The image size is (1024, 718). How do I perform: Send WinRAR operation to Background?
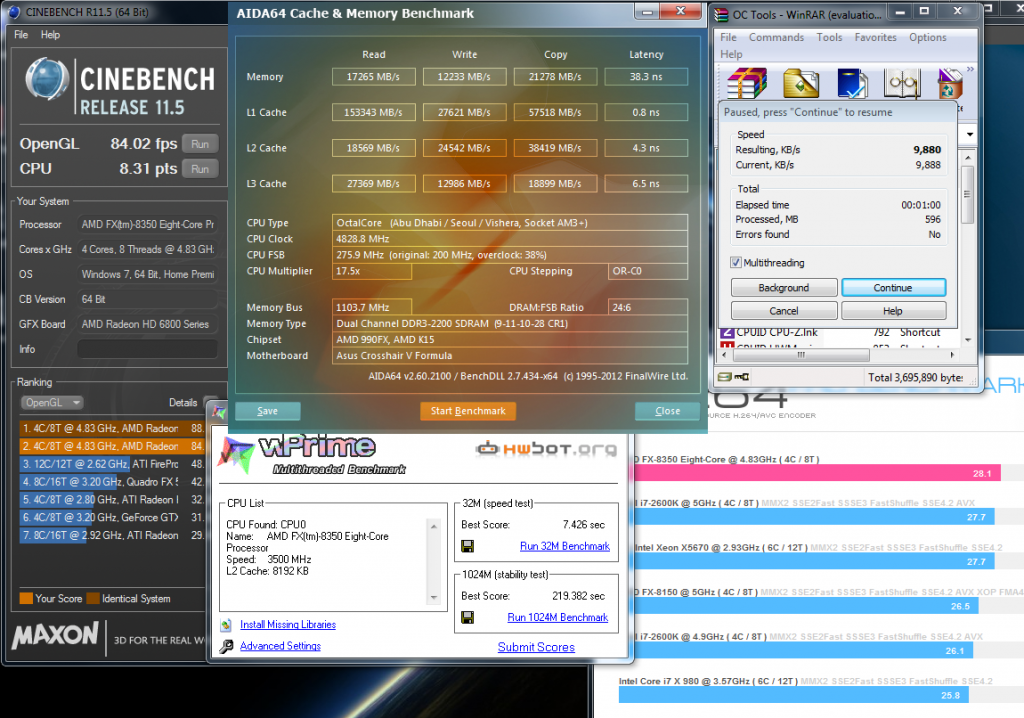pos(784,287)
